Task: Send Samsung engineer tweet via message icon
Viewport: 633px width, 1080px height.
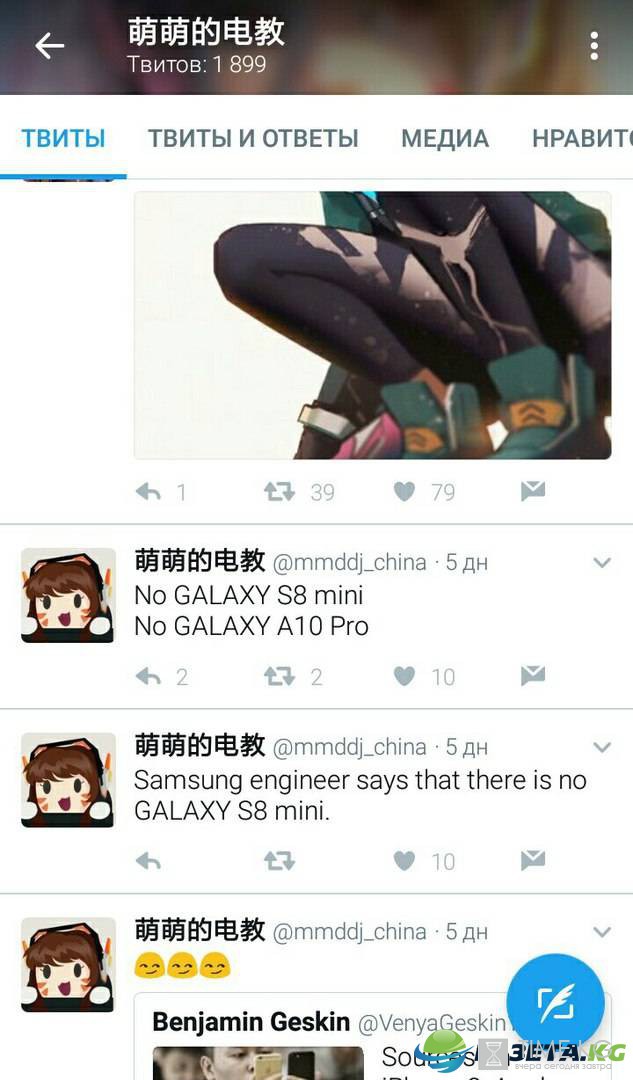Action: click(533, 860)
